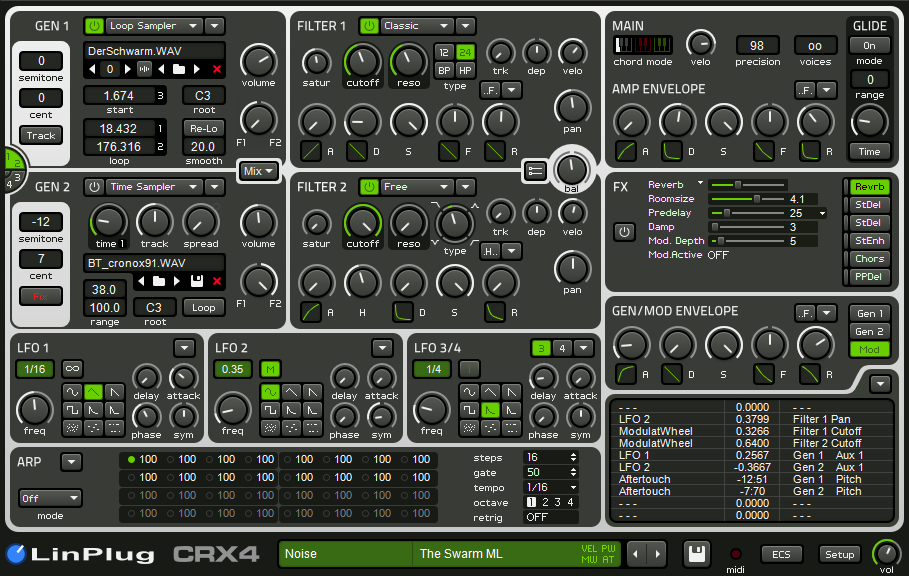Click the chord mode keyboard icon
The width and height of the screenshot is (909, 576).
coord(643,45)
